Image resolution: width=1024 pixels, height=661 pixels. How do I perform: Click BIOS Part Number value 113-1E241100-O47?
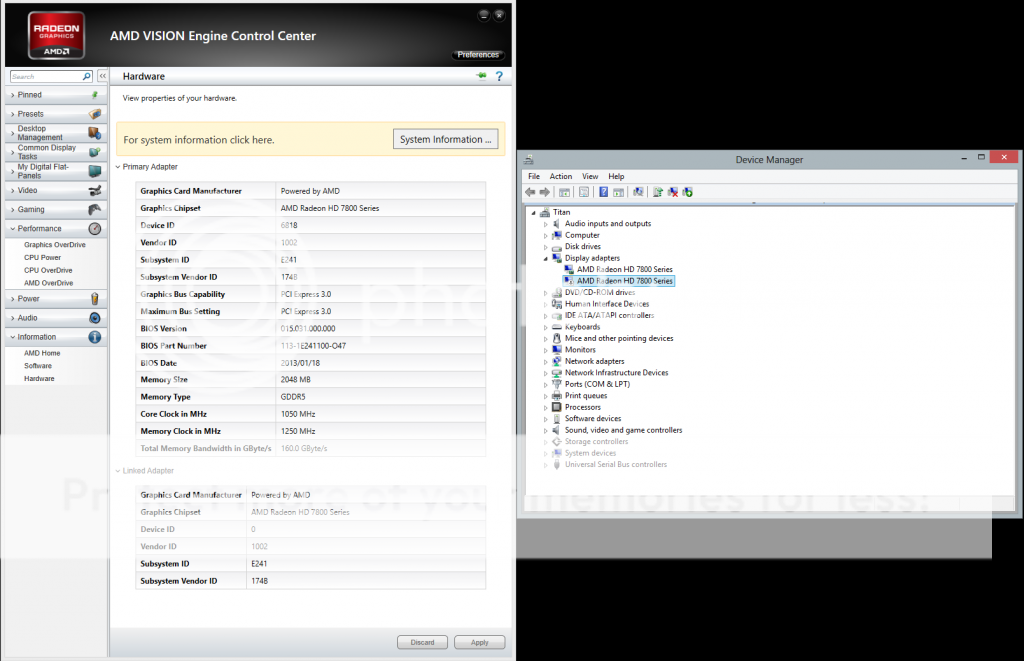[313, 346]
